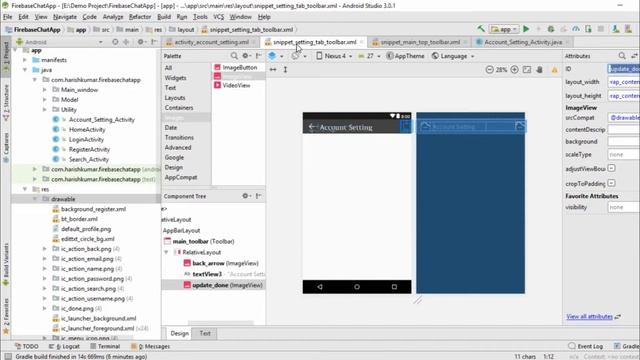Click the ID attribute input field
The image size is (640, 360).
click(x=623, y=69)
